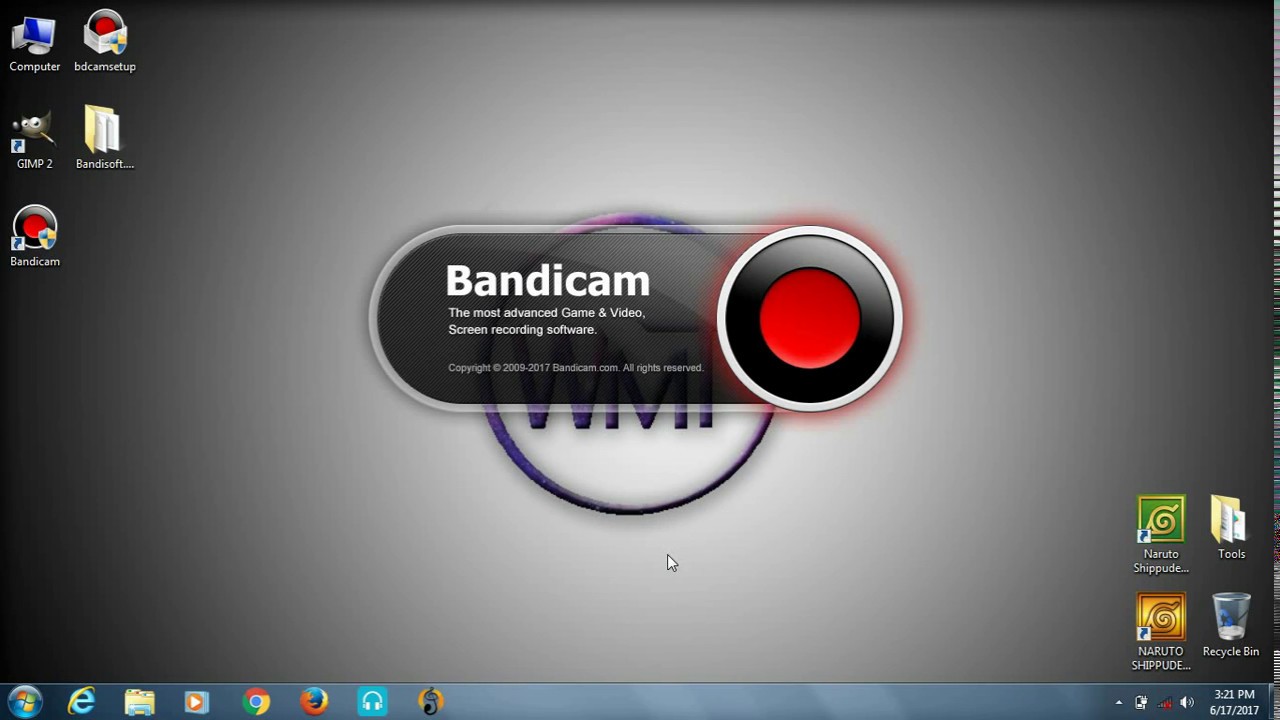Image resolution: width=1280 pixels, height=720 pixels.
Task: Open the teal headphones app on taskbar
Action: 372,702
